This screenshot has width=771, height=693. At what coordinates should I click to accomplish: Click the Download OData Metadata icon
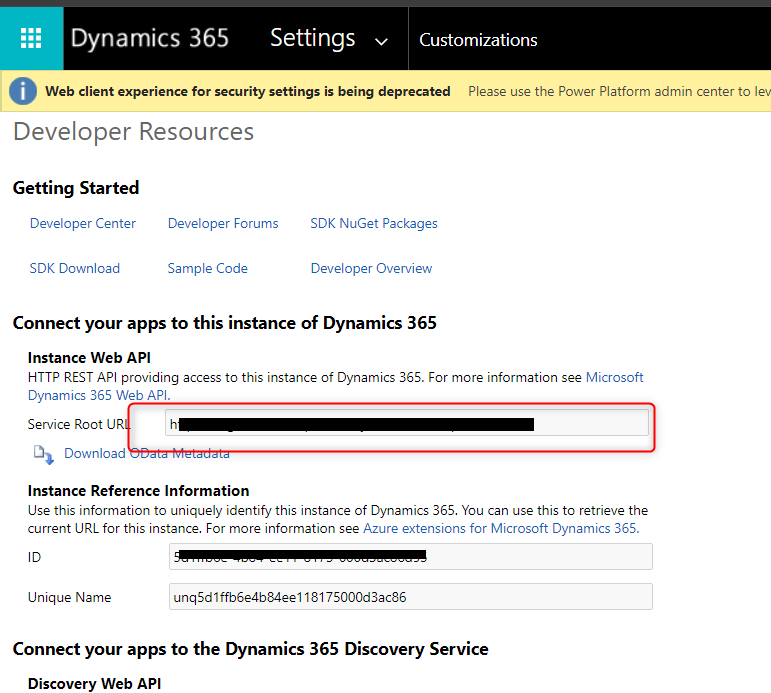[44, 455]
